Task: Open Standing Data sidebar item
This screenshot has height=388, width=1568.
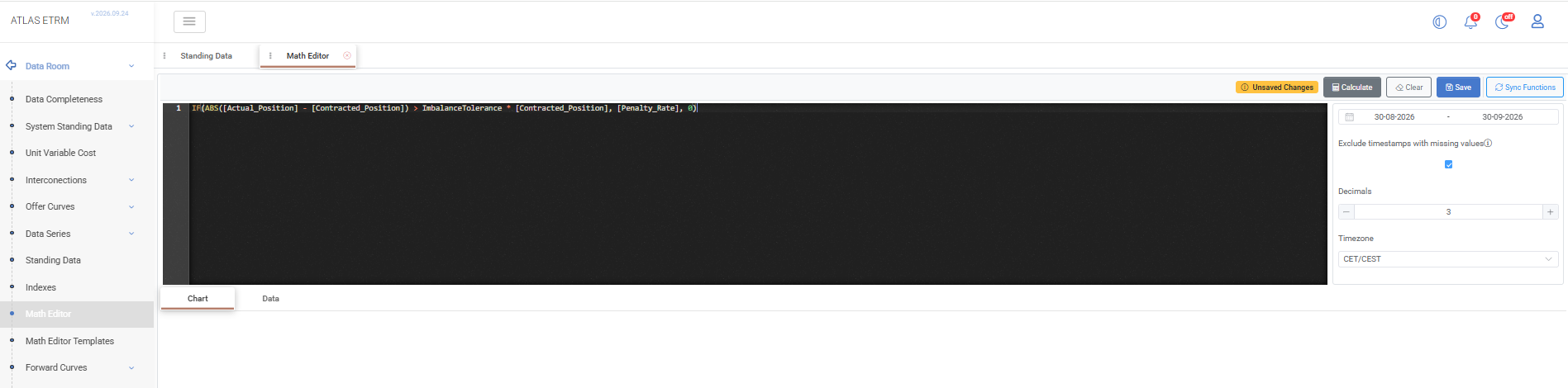Action: tap(53, 260)
